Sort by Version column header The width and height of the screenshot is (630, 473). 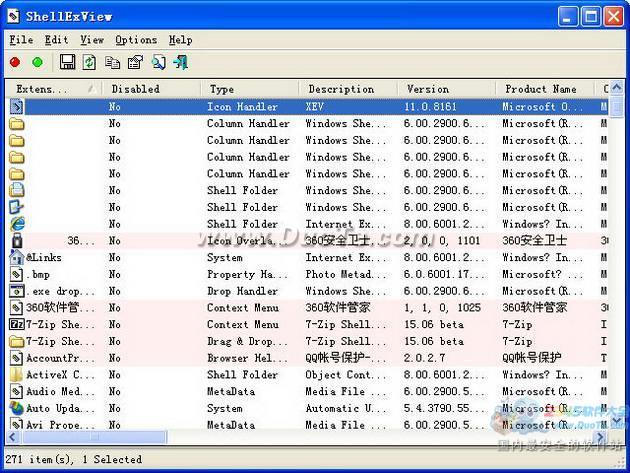(x=446, y=89)
